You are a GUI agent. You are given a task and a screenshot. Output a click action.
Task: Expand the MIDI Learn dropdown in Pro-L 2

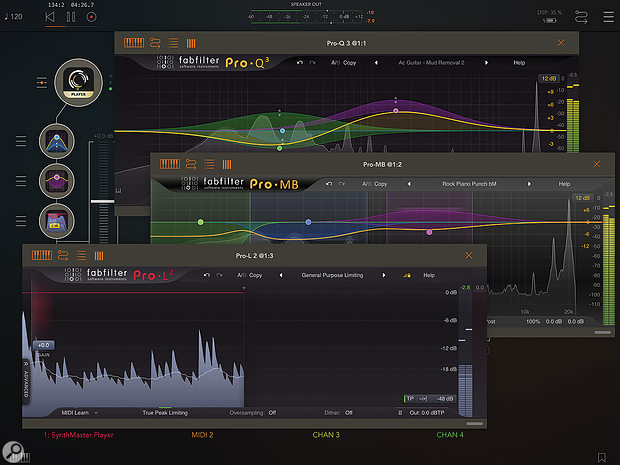[79, 412]
